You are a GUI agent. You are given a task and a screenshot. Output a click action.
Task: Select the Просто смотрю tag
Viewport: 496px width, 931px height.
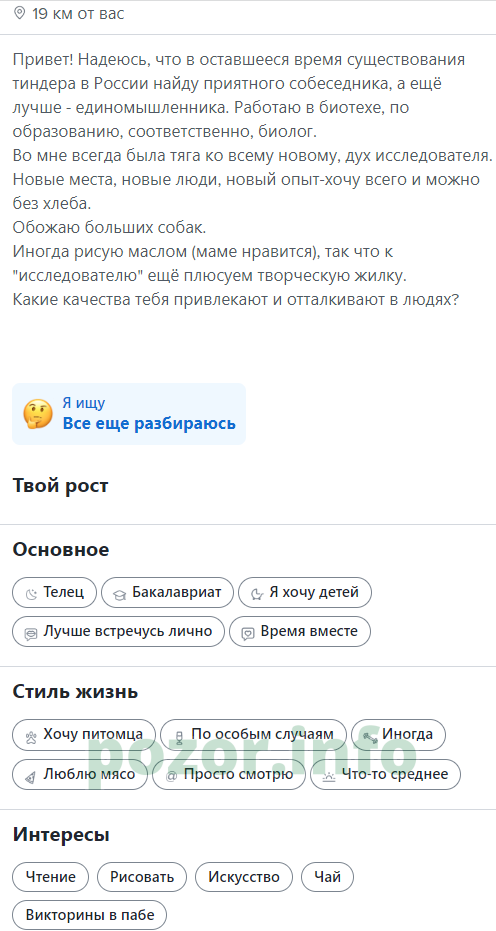229,775
